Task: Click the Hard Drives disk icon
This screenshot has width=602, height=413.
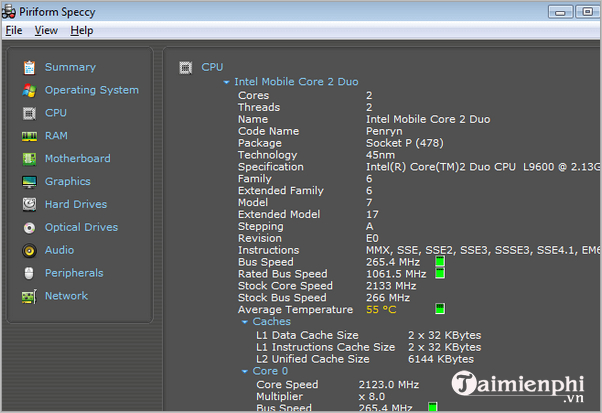Action: [x=29, y=205]
